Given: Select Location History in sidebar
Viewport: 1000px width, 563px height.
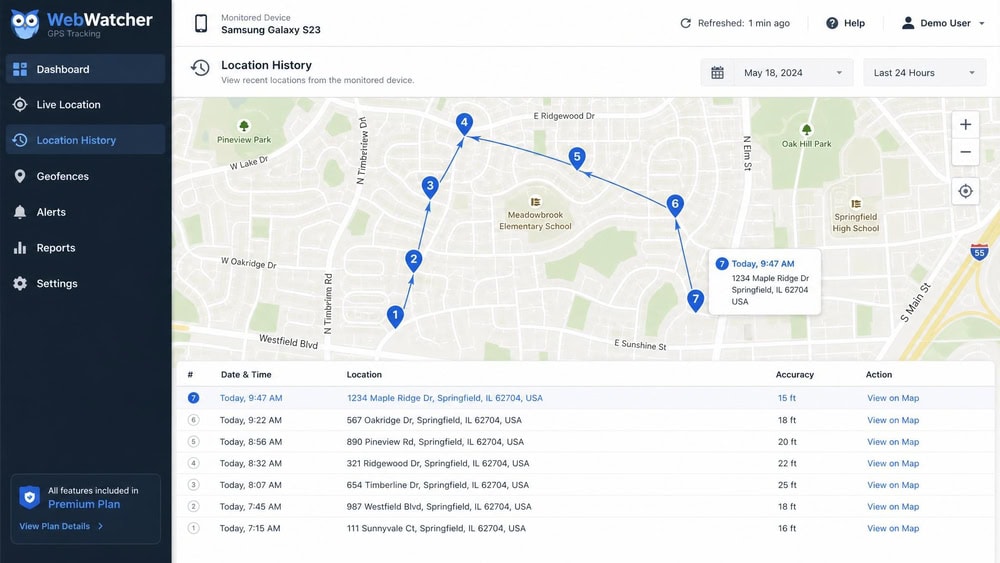Looking at the screenshot, I should point(85,140).
